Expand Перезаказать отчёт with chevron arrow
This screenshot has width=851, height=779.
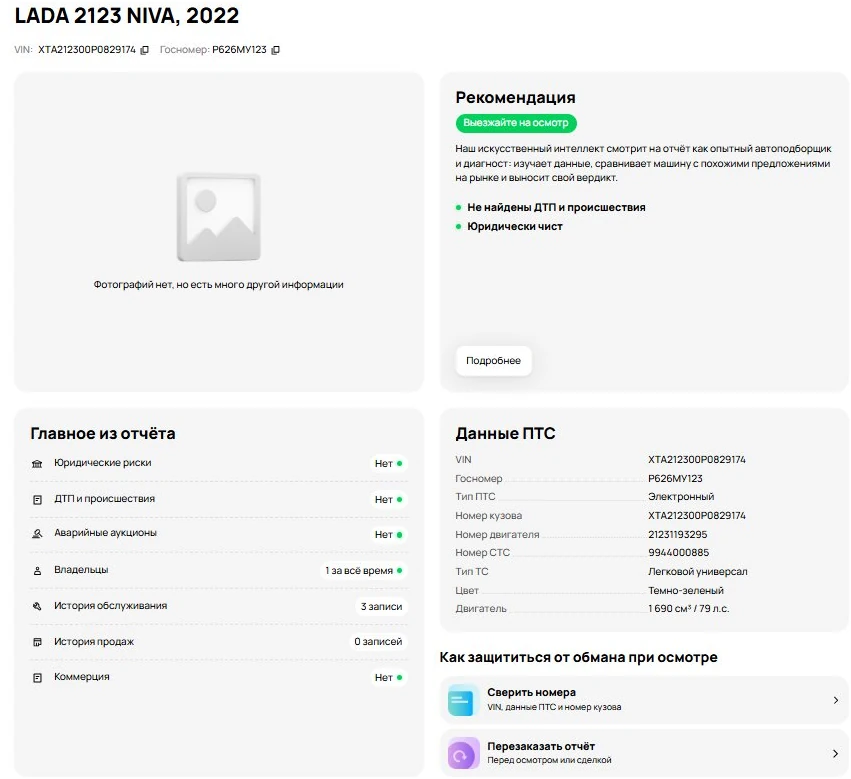(835, 754)
